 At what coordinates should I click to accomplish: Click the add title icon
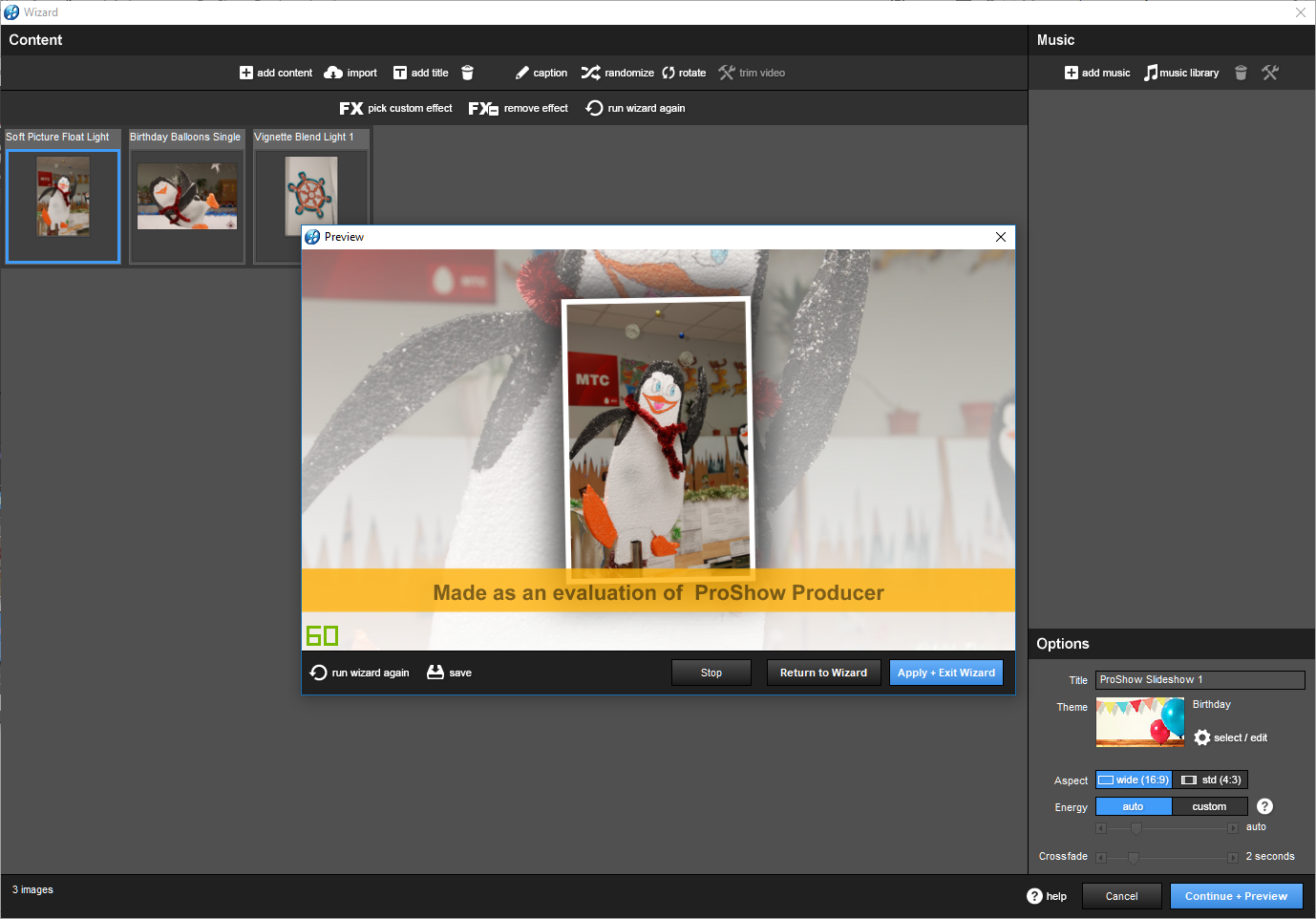400,73
